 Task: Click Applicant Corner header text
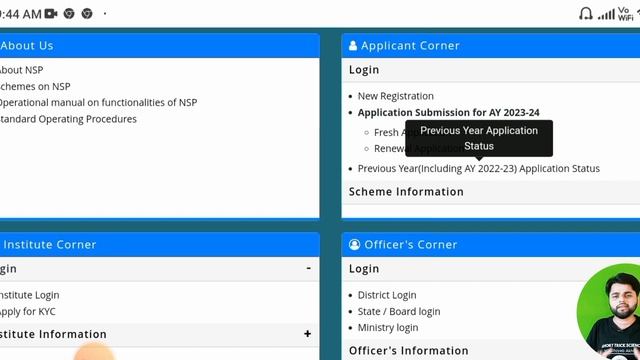410,46
